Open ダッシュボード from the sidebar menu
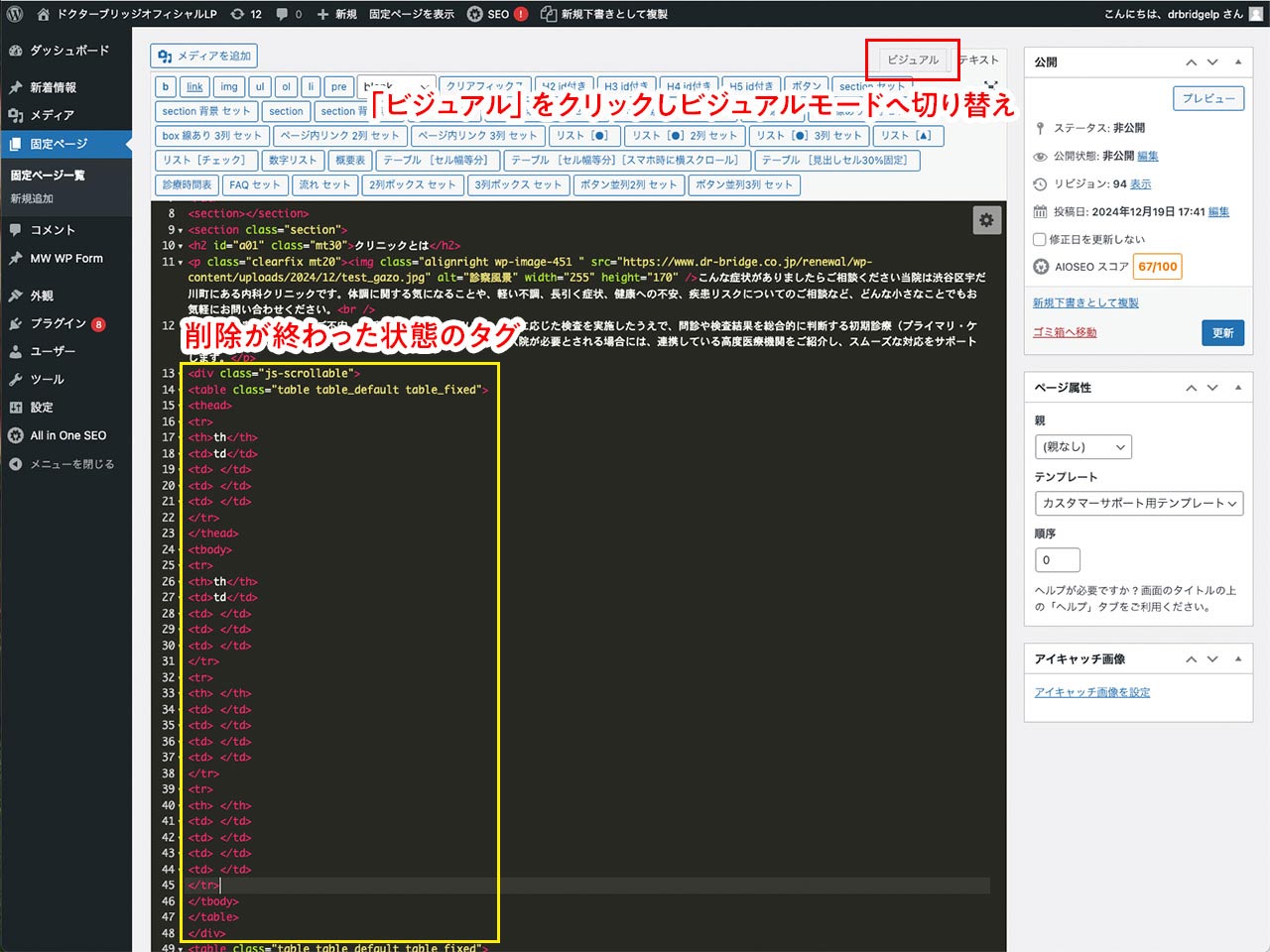 (x=68, y=50)
